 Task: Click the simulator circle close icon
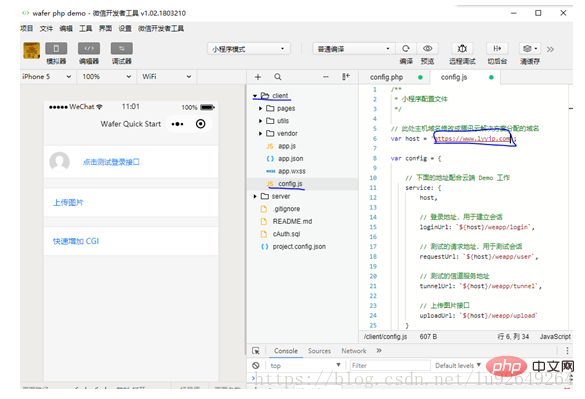coord(201,124)
